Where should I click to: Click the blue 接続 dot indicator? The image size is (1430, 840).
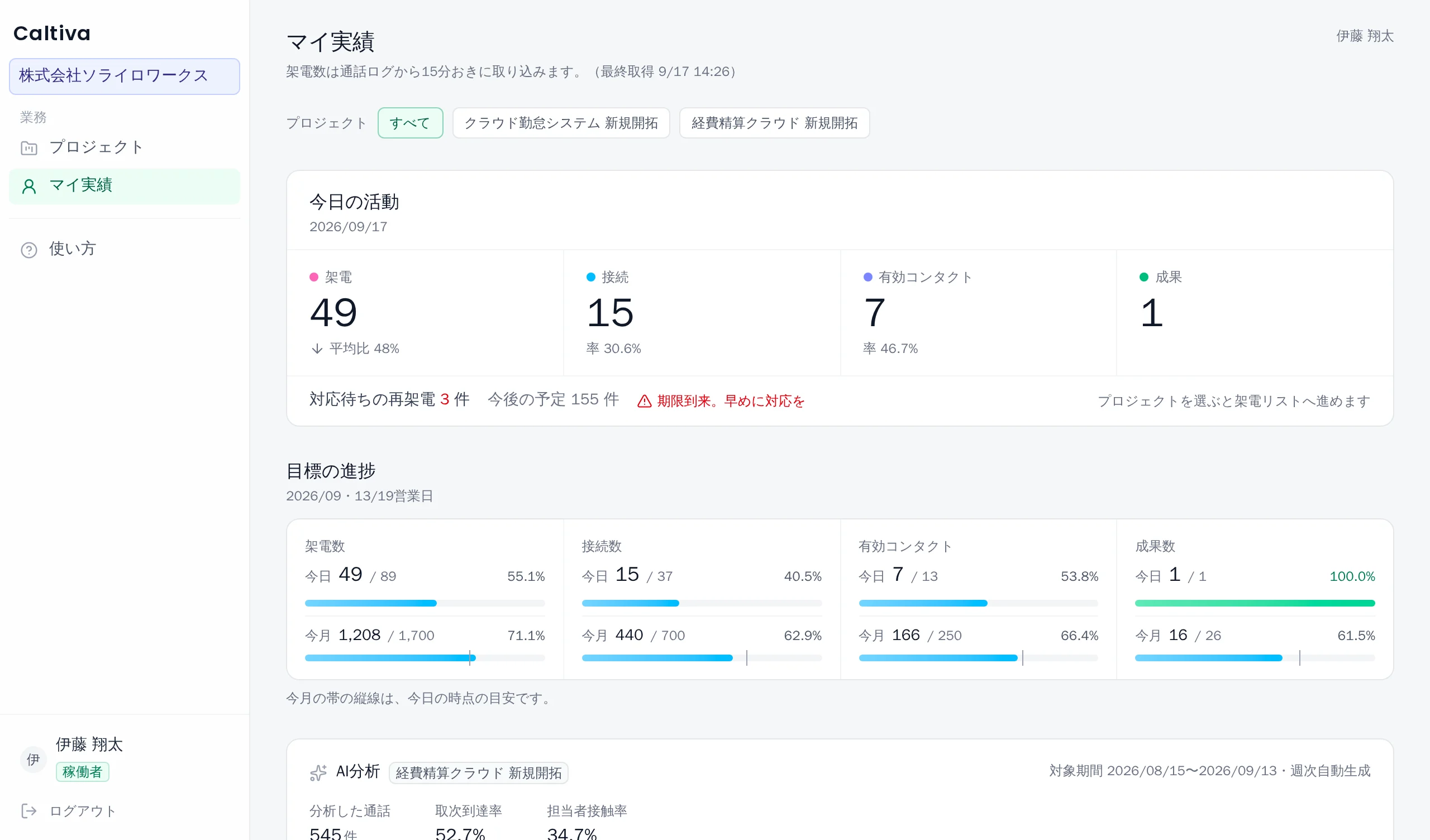(591, 277)
